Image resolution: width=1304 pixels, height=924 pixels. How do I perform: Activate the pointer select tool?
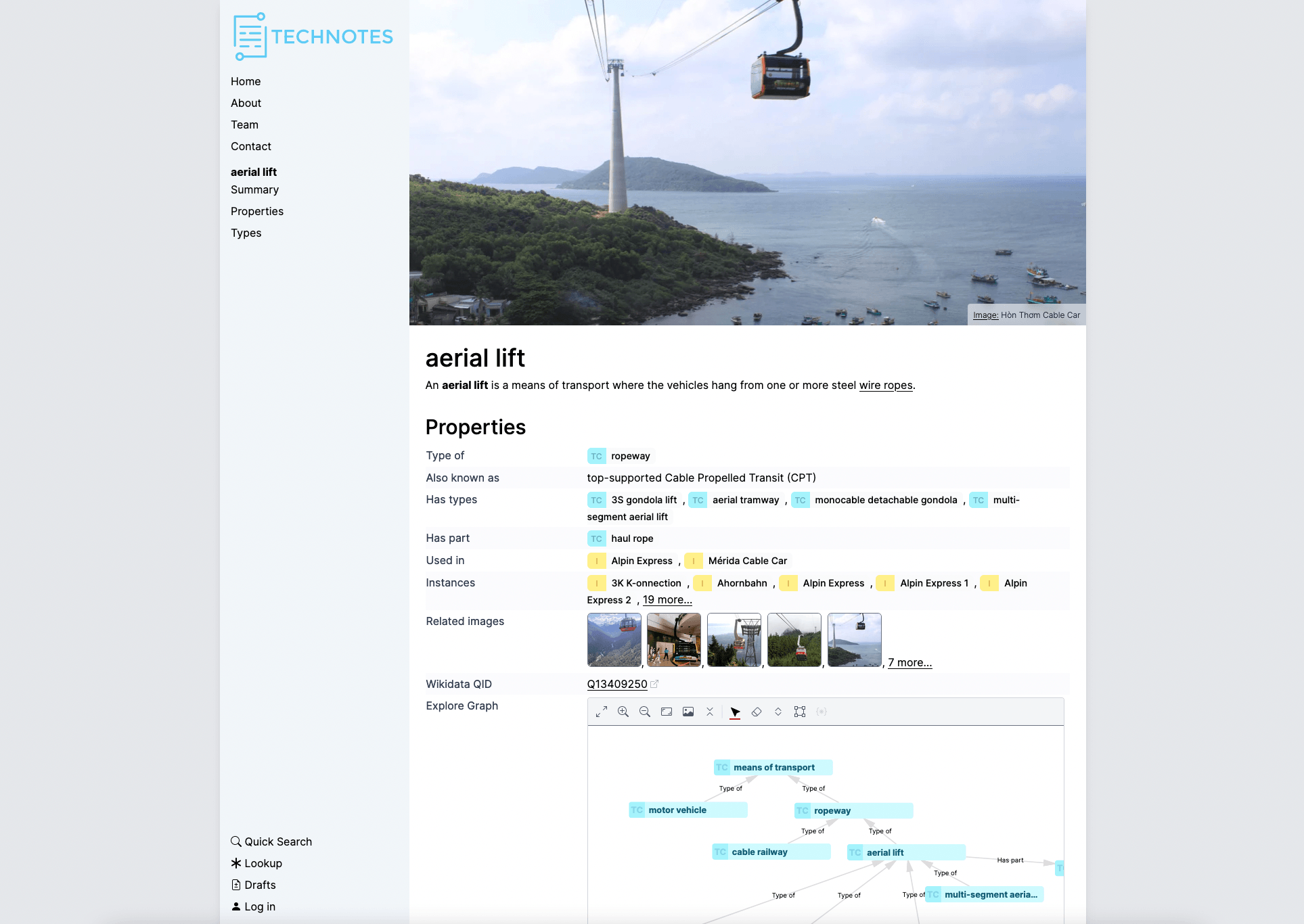click(x=735, y=712)
